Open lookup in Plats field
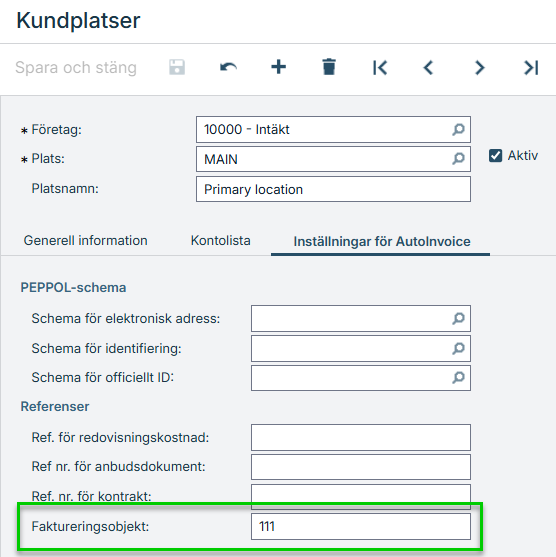The width and height of the screenshot is (556, 557). (x=458, y=158)
